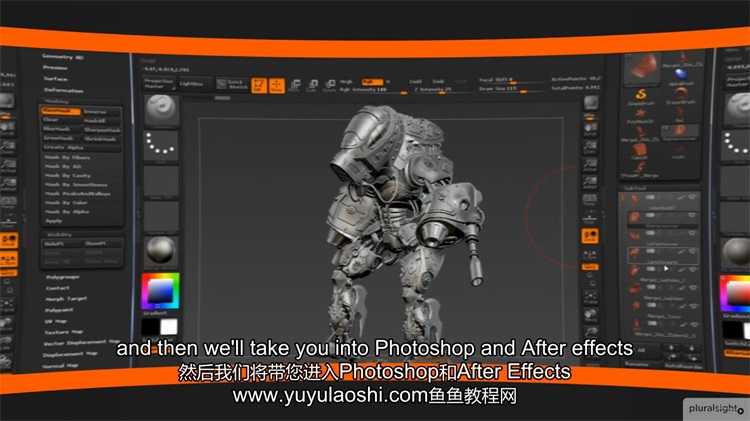Select the orange Cube-like tool thumbnail
Screen dimensions: 750x421
639,152
